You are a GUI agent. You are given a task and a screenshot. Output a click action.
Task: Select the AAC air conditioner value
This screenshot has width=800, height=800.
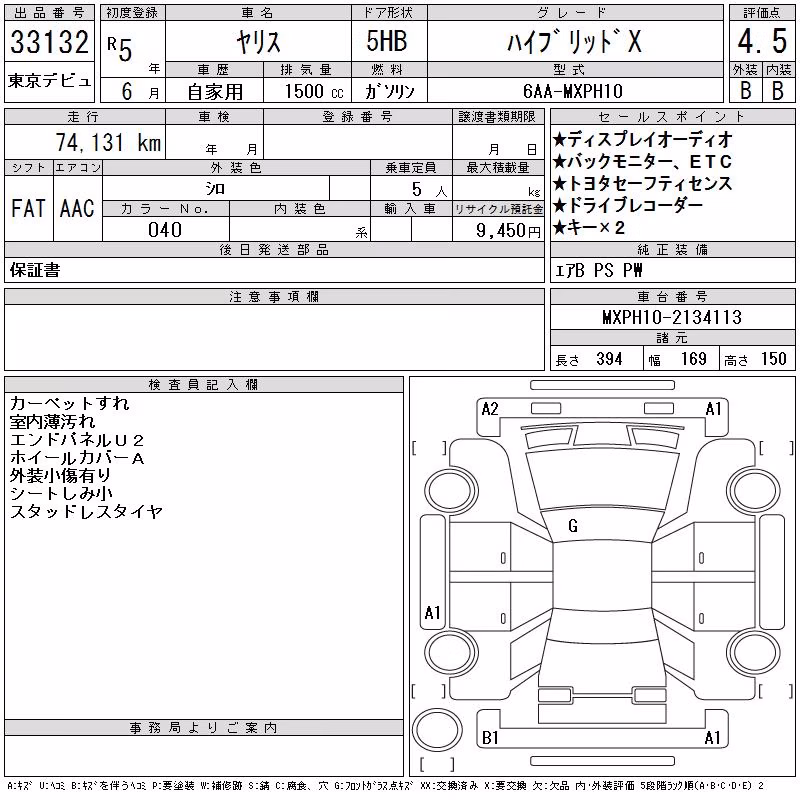pyautogui.click(x=77, y=208)
